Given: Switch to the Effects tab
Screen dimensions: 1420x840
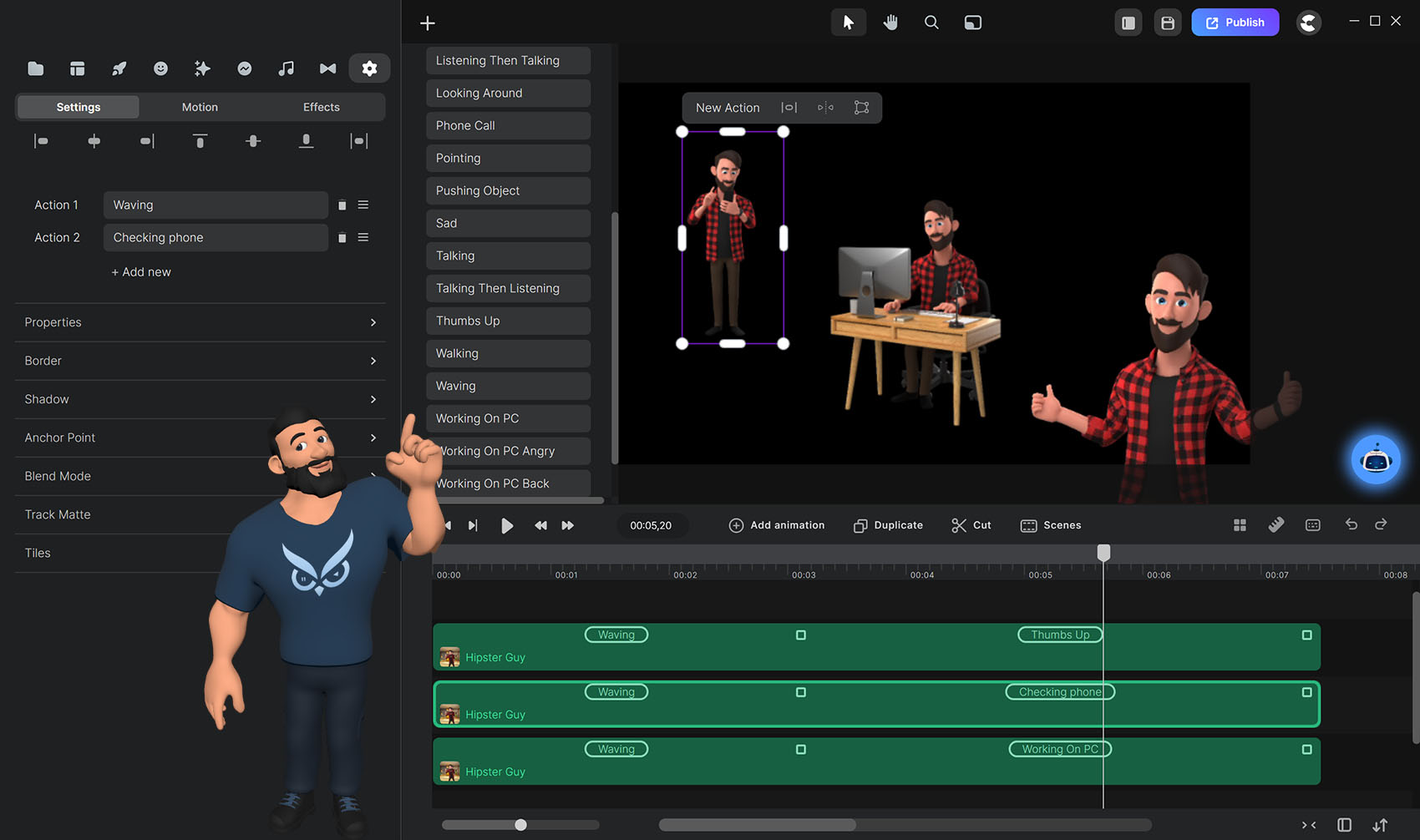Looking at the screenshot, I should pyautogui.click(x=321, y=107).
